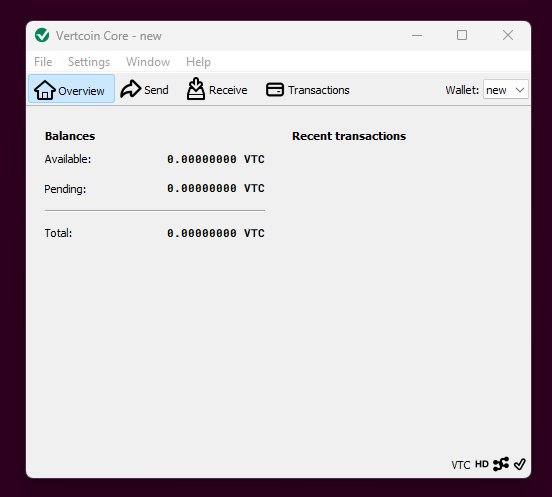552x497 pixels.
Task: Click the Available: label
Action: tap(68, 159)
